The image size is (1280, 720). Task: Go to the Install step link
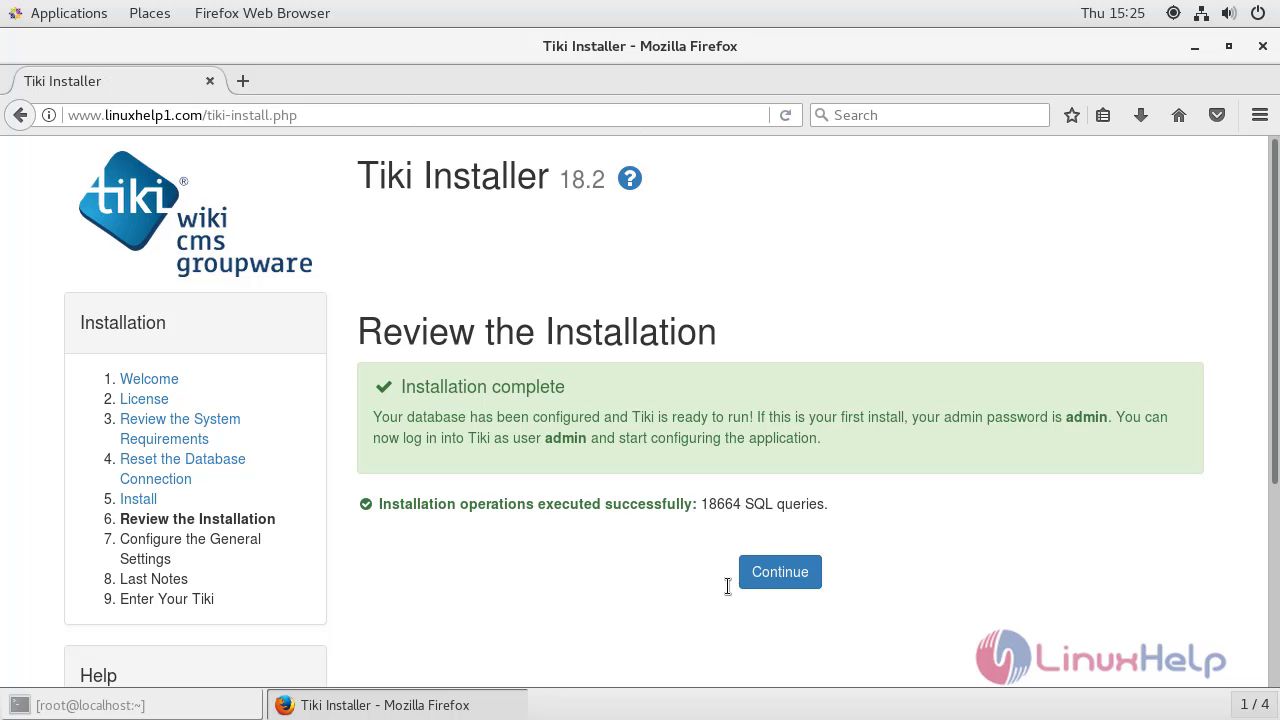(138, 499)
